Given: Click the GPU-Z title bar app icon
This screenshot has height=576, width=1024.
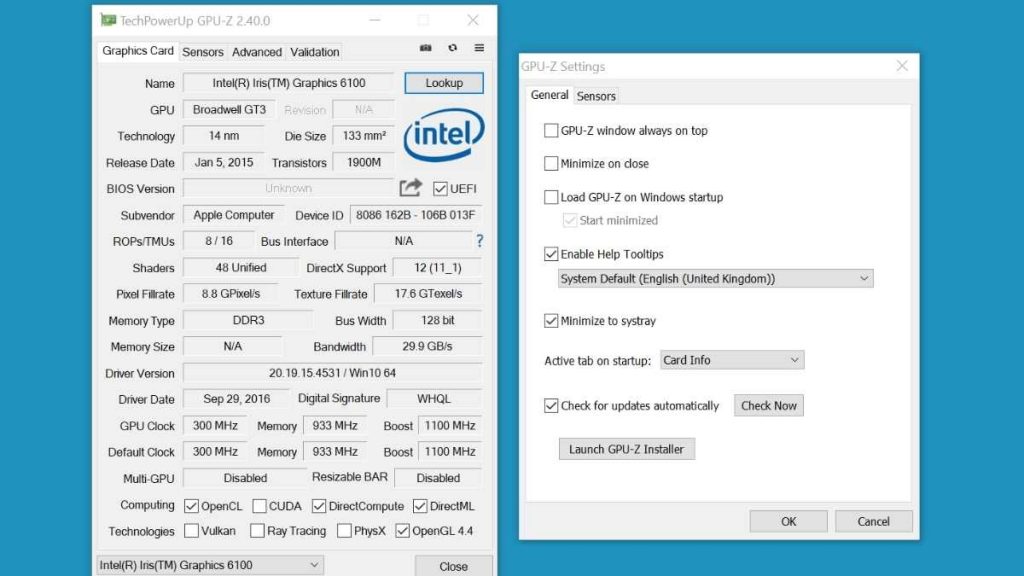Looking at the screenshot, I should (x=108, y=20).
